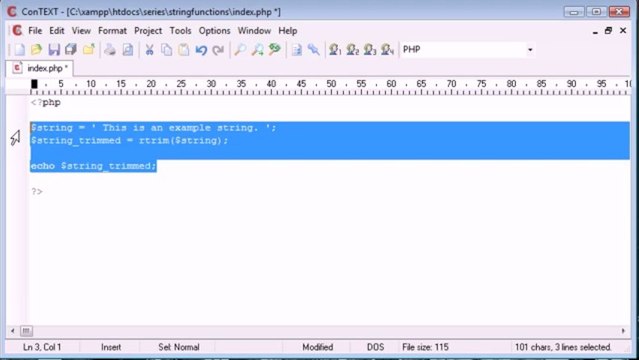
Task: Run user command 4 icon
Action: coord(387,50)
